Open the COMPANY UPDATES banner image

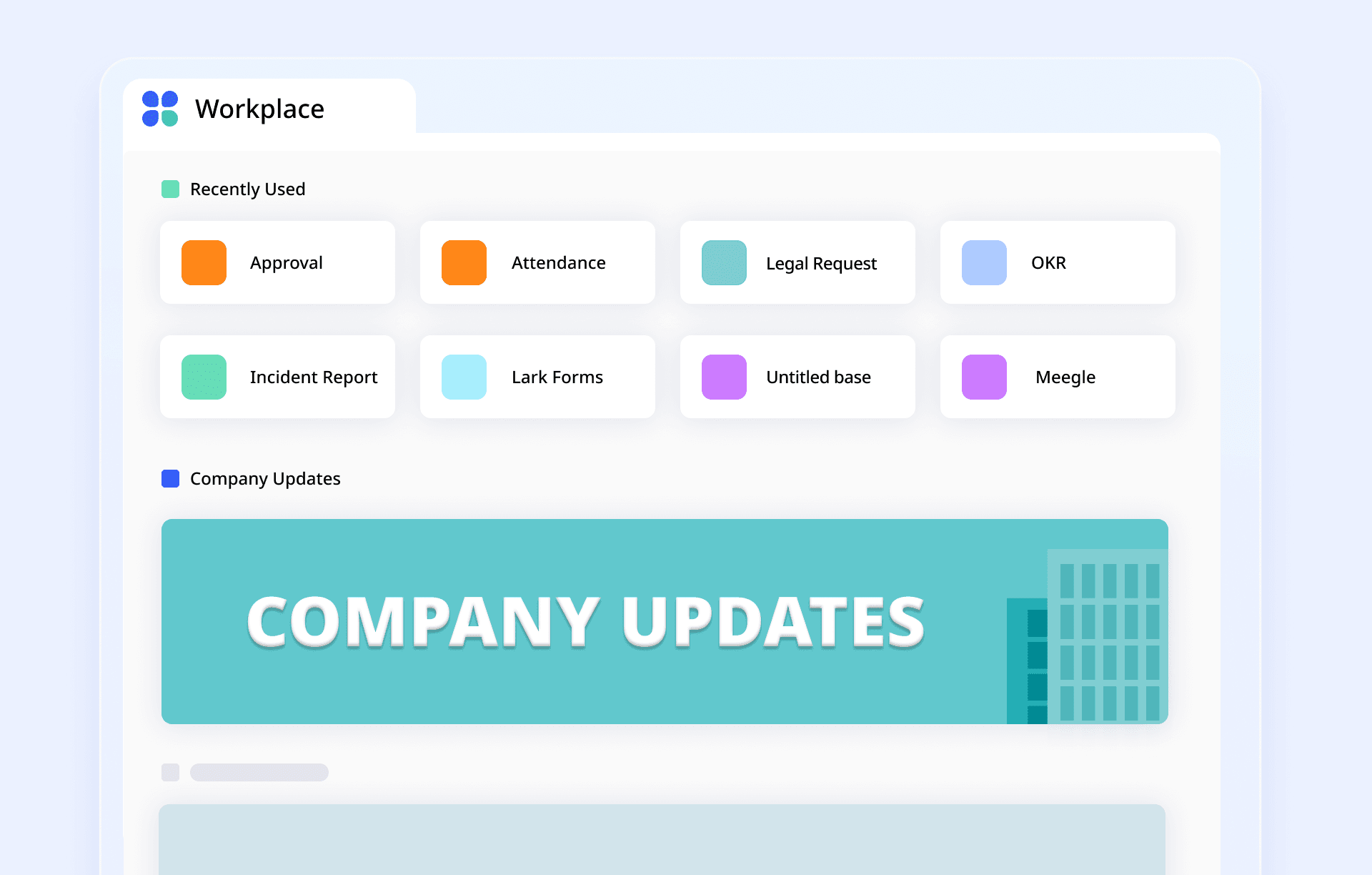586,621
